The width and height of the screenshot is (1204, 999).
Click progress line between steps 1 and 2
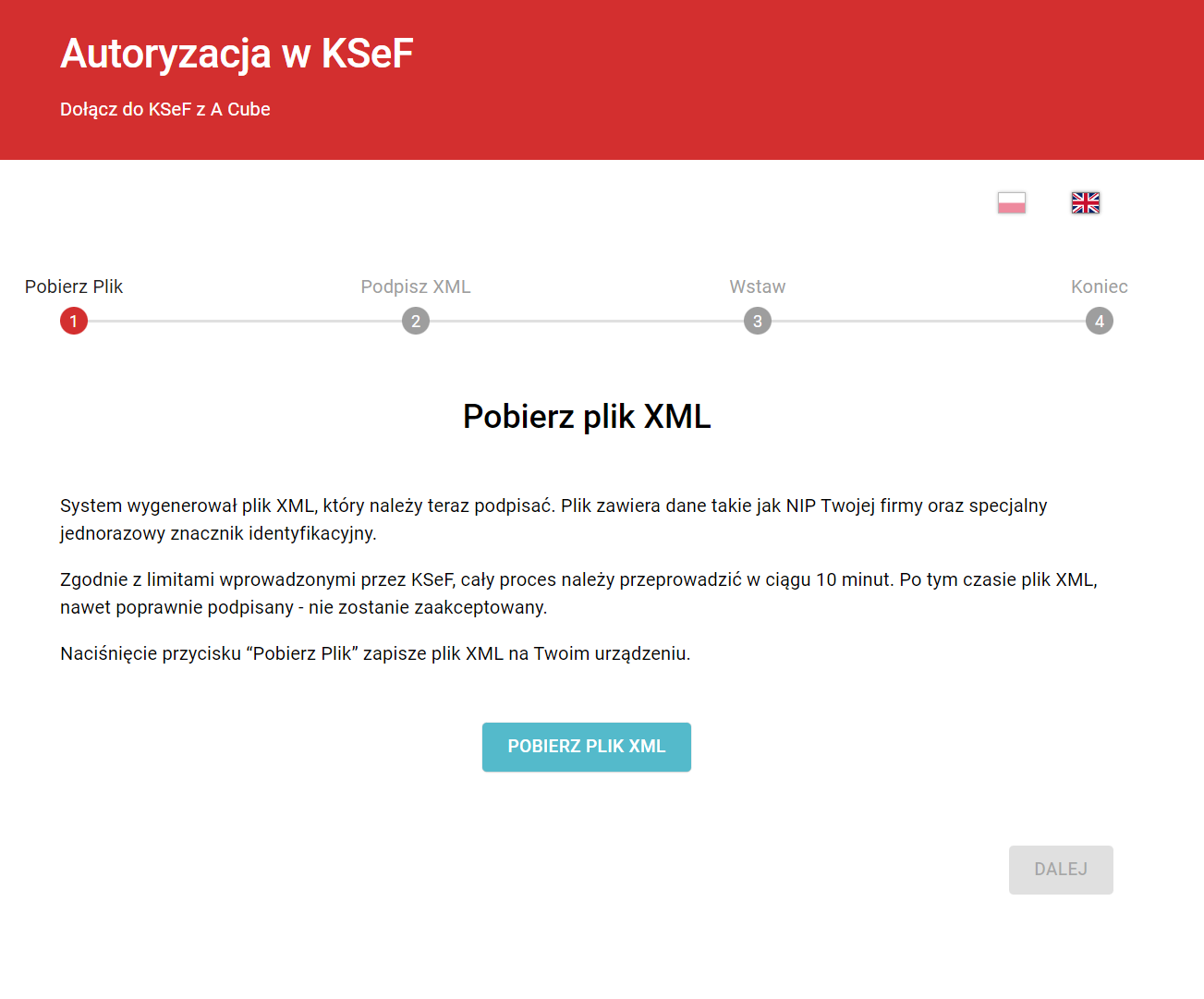tap(245, 322)
